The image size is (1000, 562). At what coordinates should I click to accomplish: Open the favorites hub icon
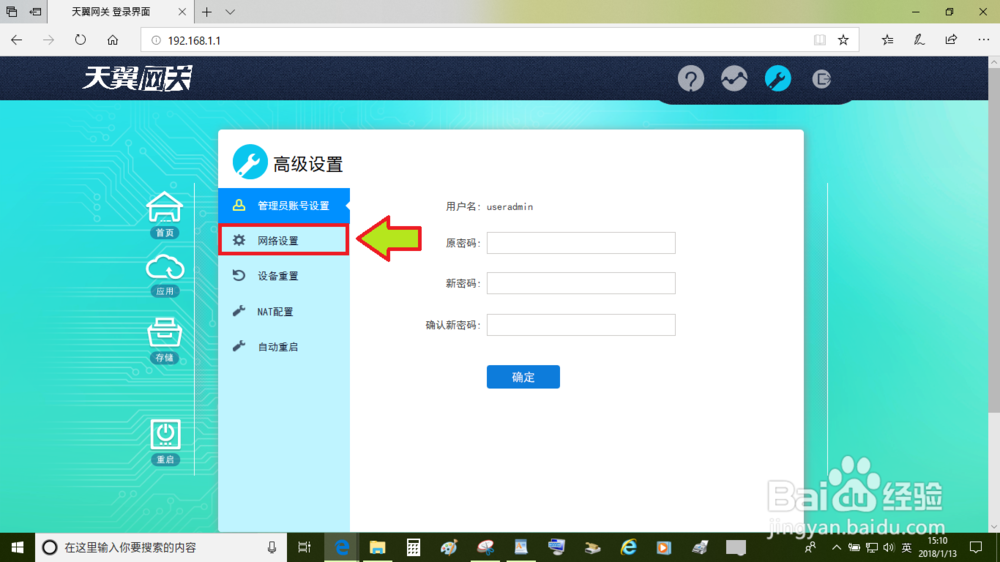coord(887,40)
